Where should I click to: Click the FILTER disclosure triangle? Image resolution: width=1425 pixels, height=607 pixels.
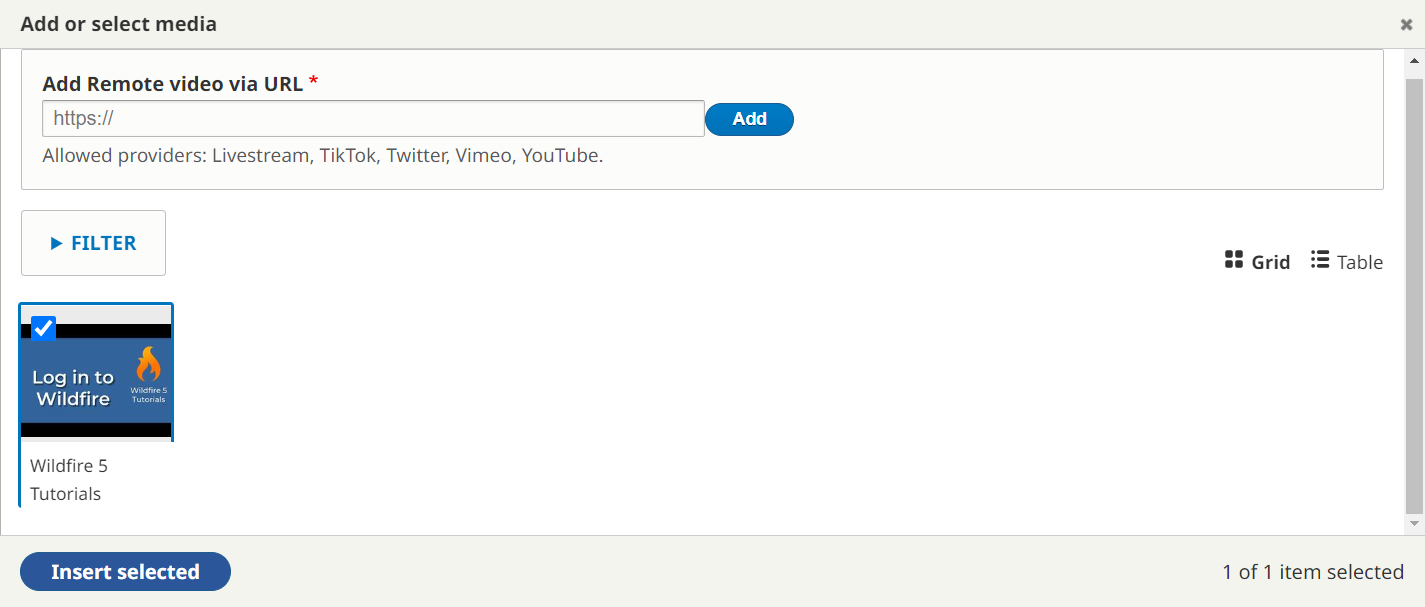(57, 243)
